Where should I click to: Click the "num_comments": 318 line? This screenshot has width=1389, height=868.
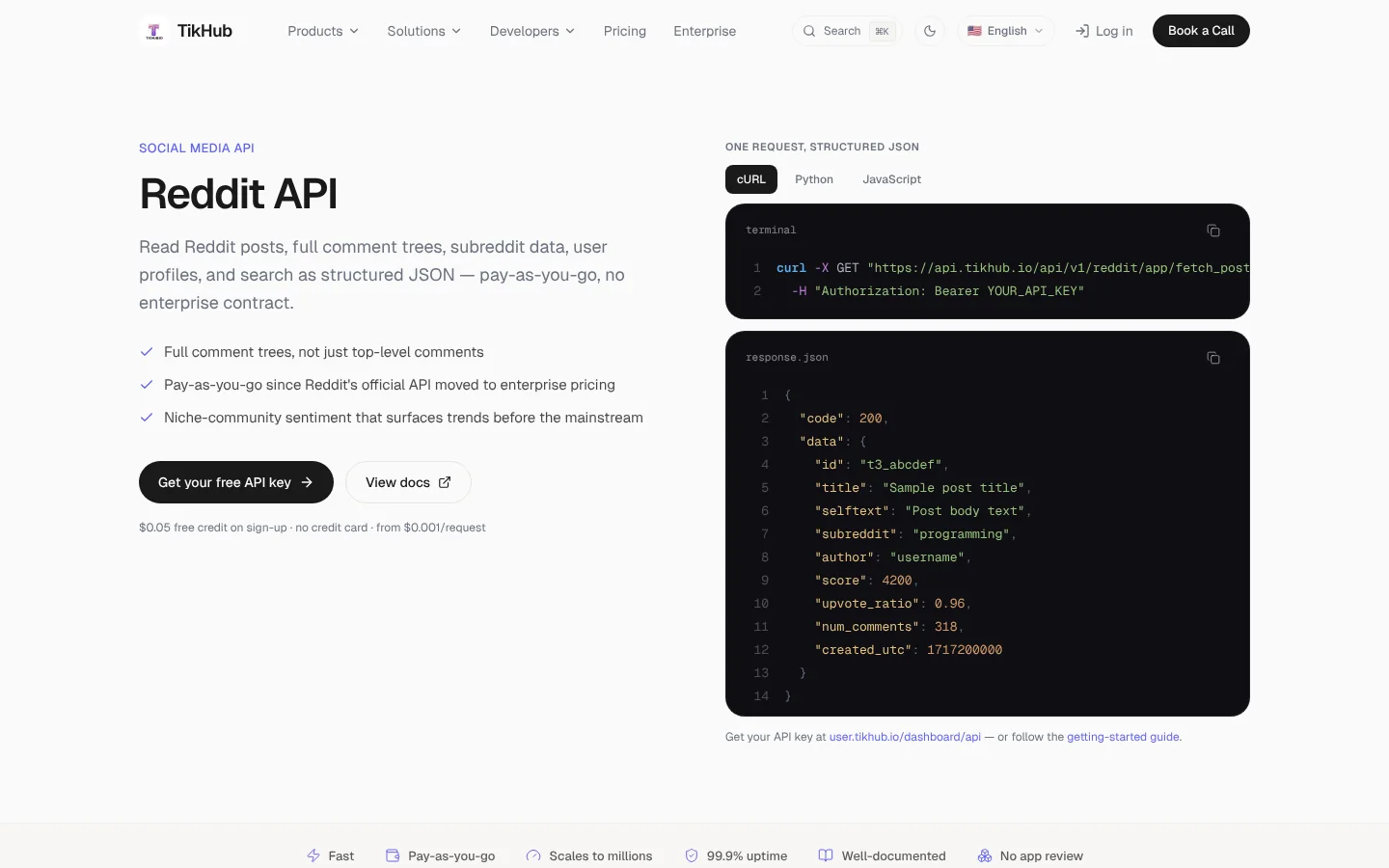click(x=889, y=627)
